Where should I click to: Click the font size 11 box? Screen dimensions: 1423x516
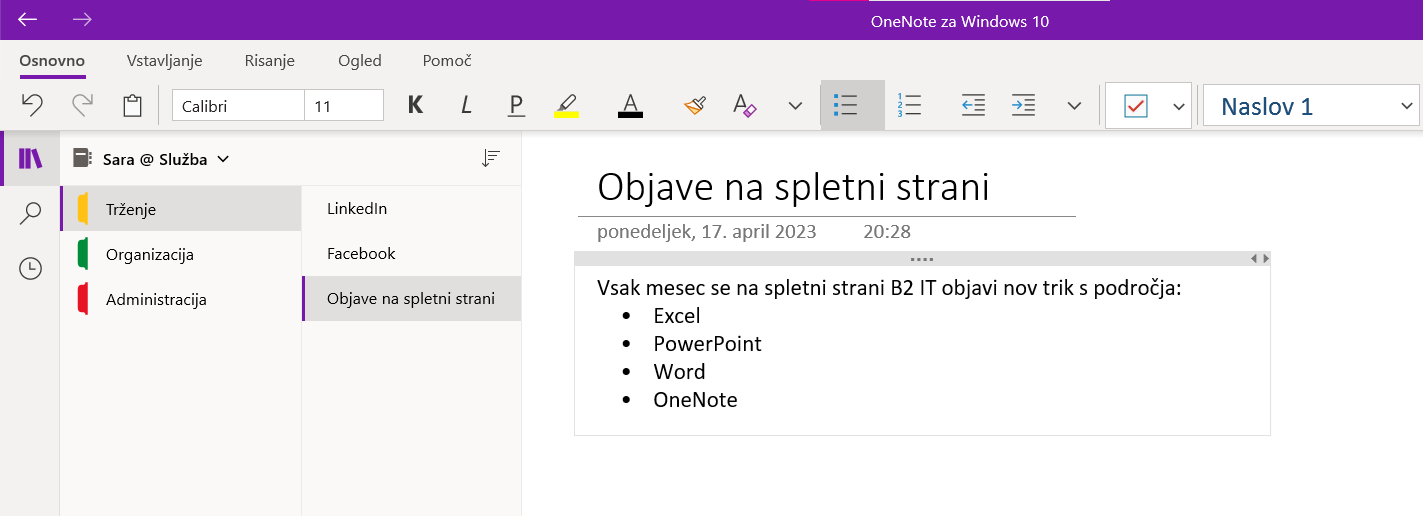344,105
